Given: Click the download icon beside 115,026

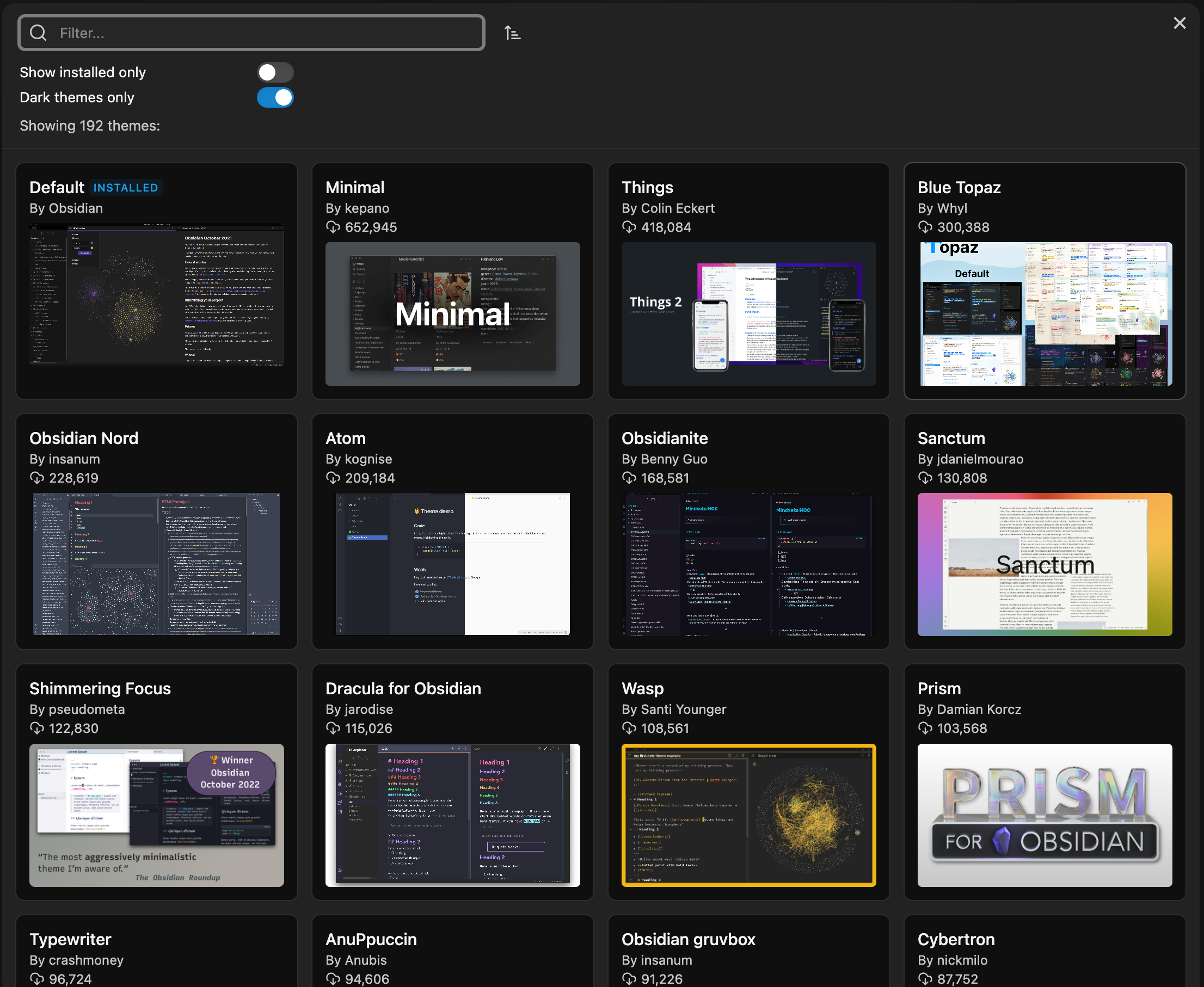Looking at the screenshot, I should 333,729.
